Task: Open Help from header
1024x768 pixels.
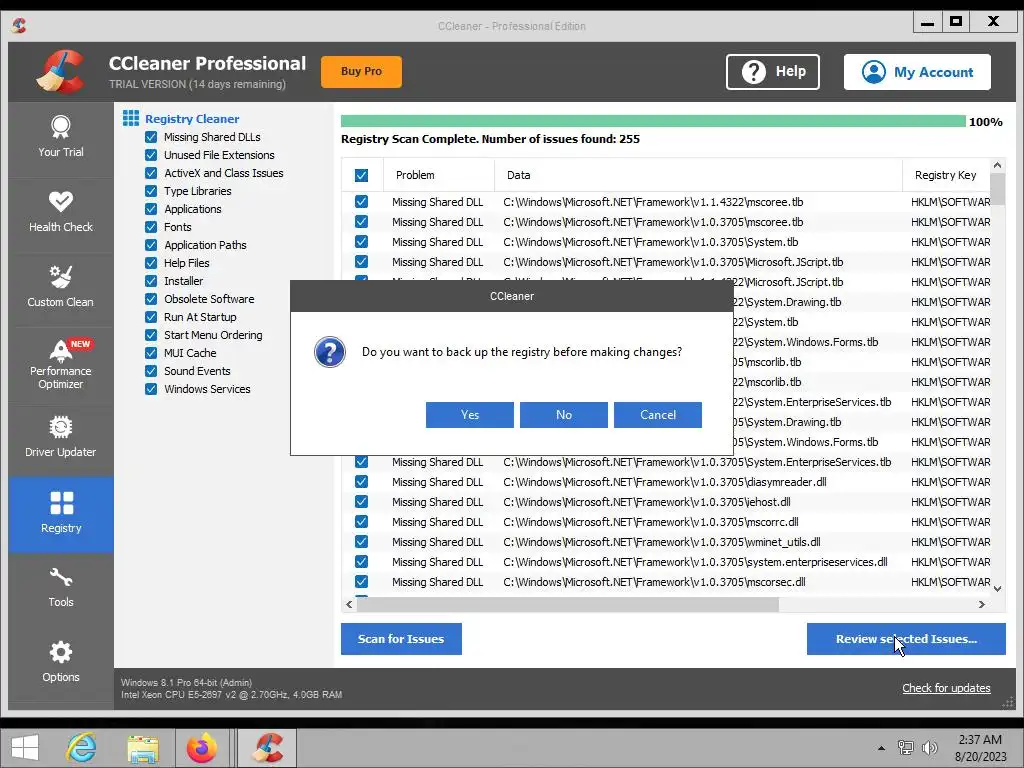Action: pos(773,71)
